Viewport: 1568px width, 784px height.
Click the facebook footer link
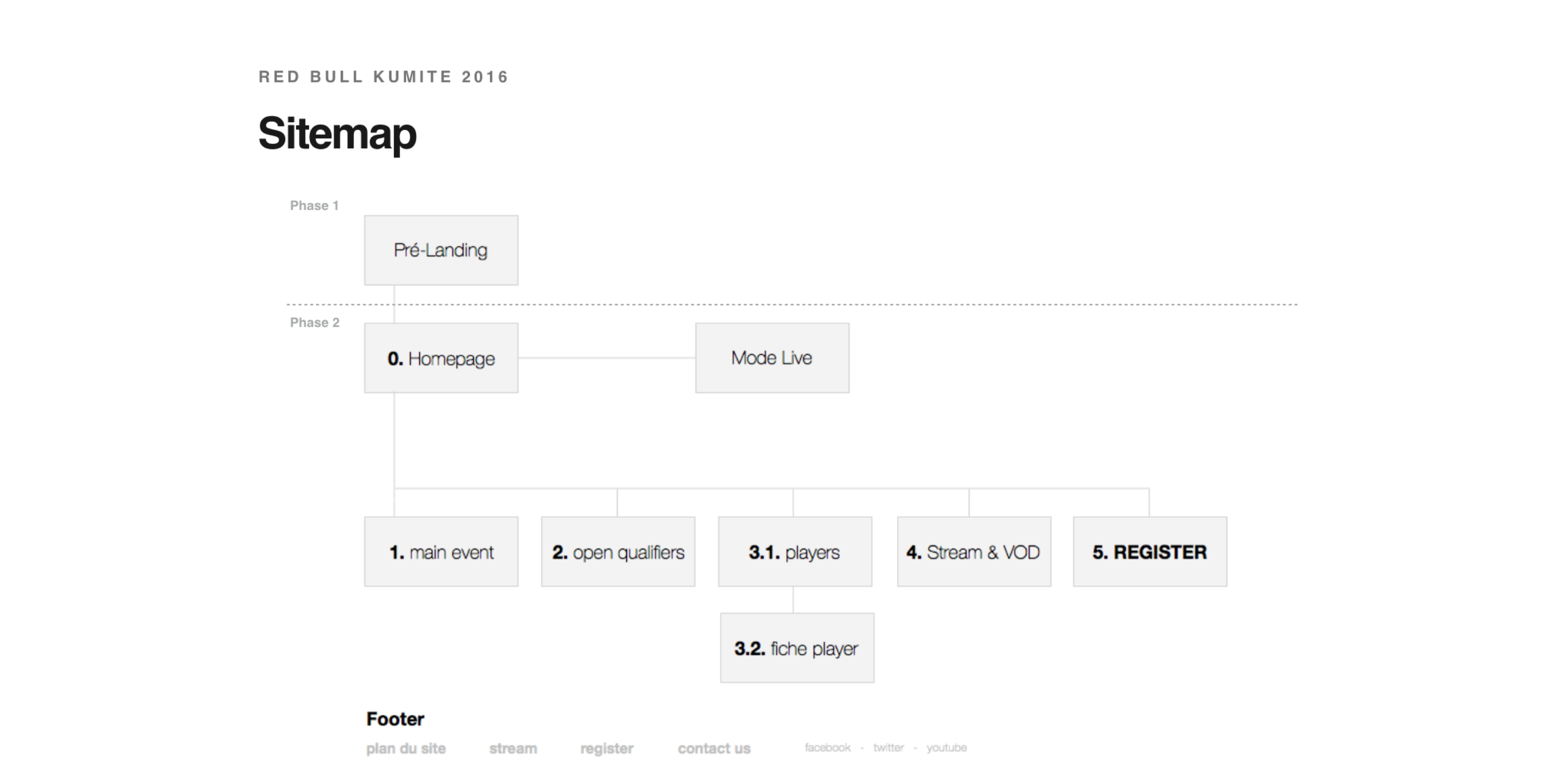point(828,748)
